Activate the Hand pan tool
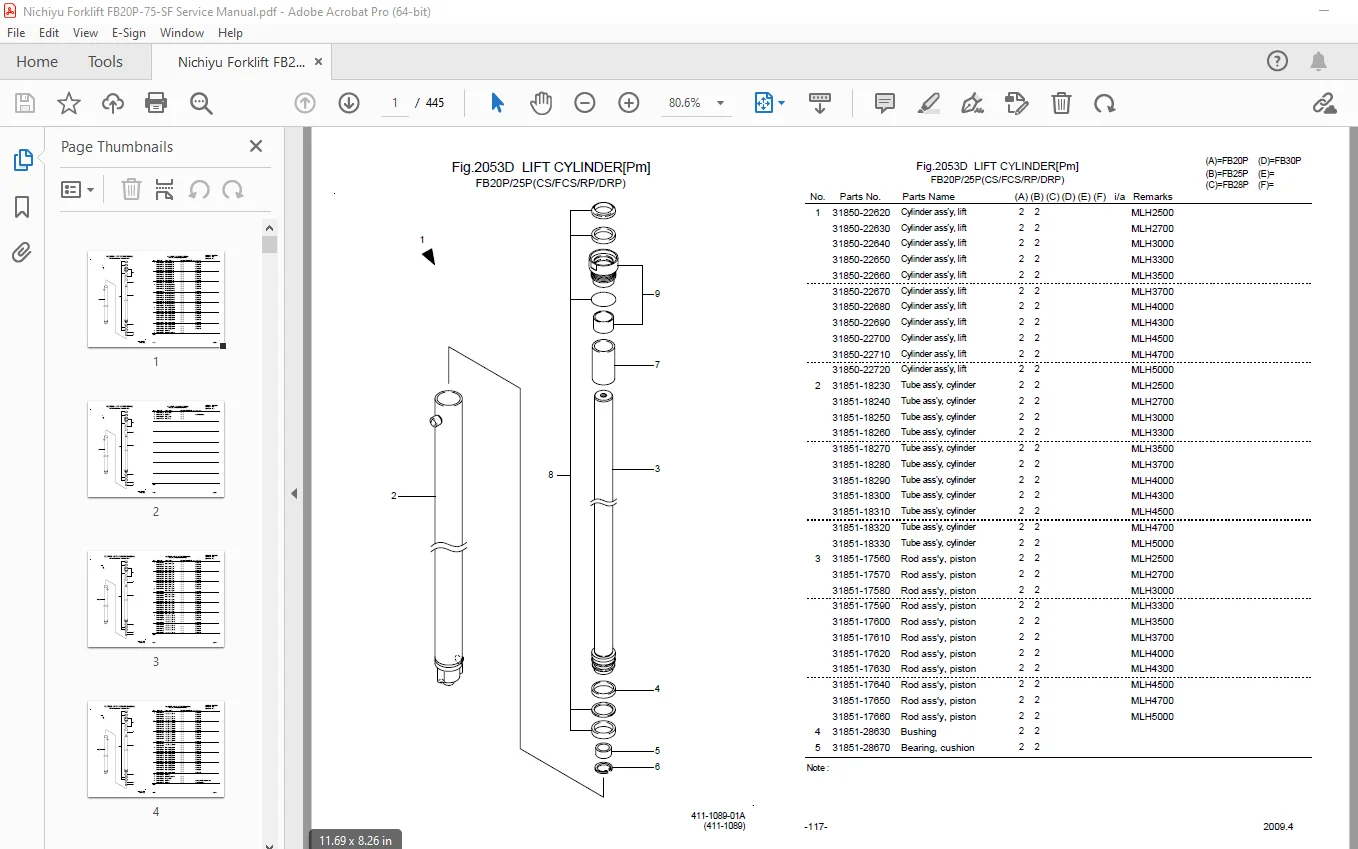Viewport: 1358px width, 849px height. (541, 103)
